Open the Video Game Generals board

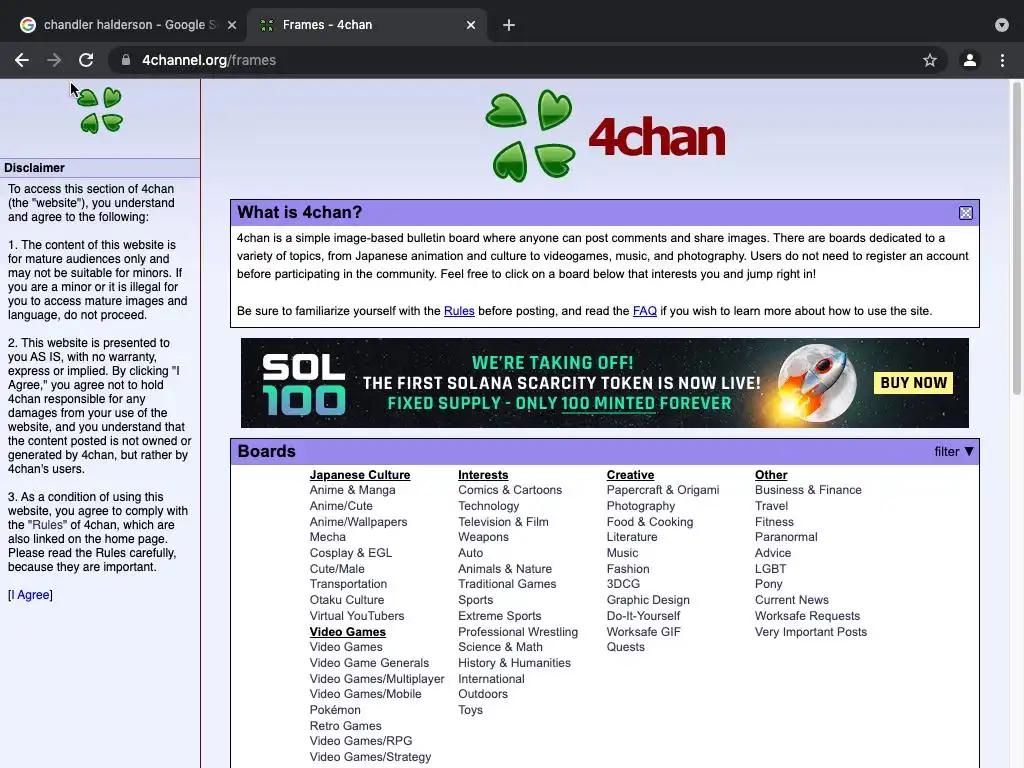pyautogui.click(x=369, y=663)
